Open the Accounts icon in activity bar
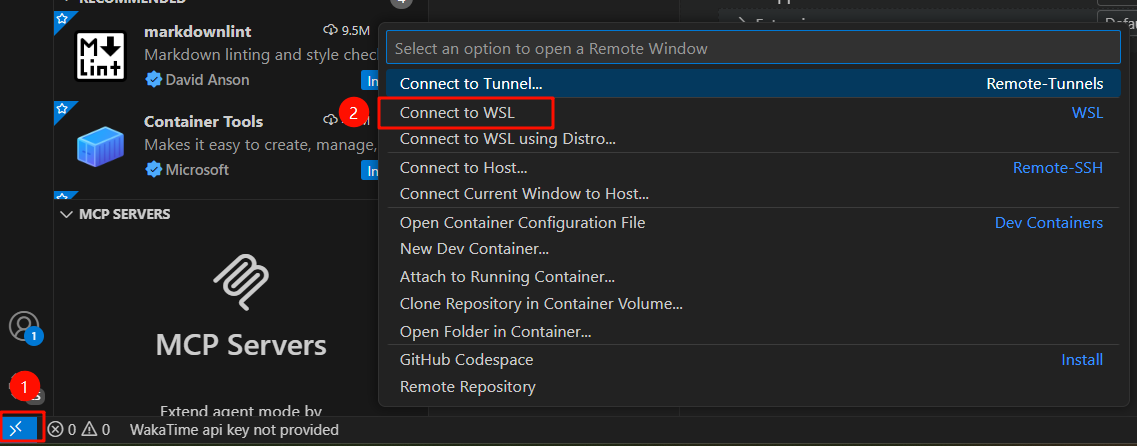 pyautogui.click(x=23, y=326)
